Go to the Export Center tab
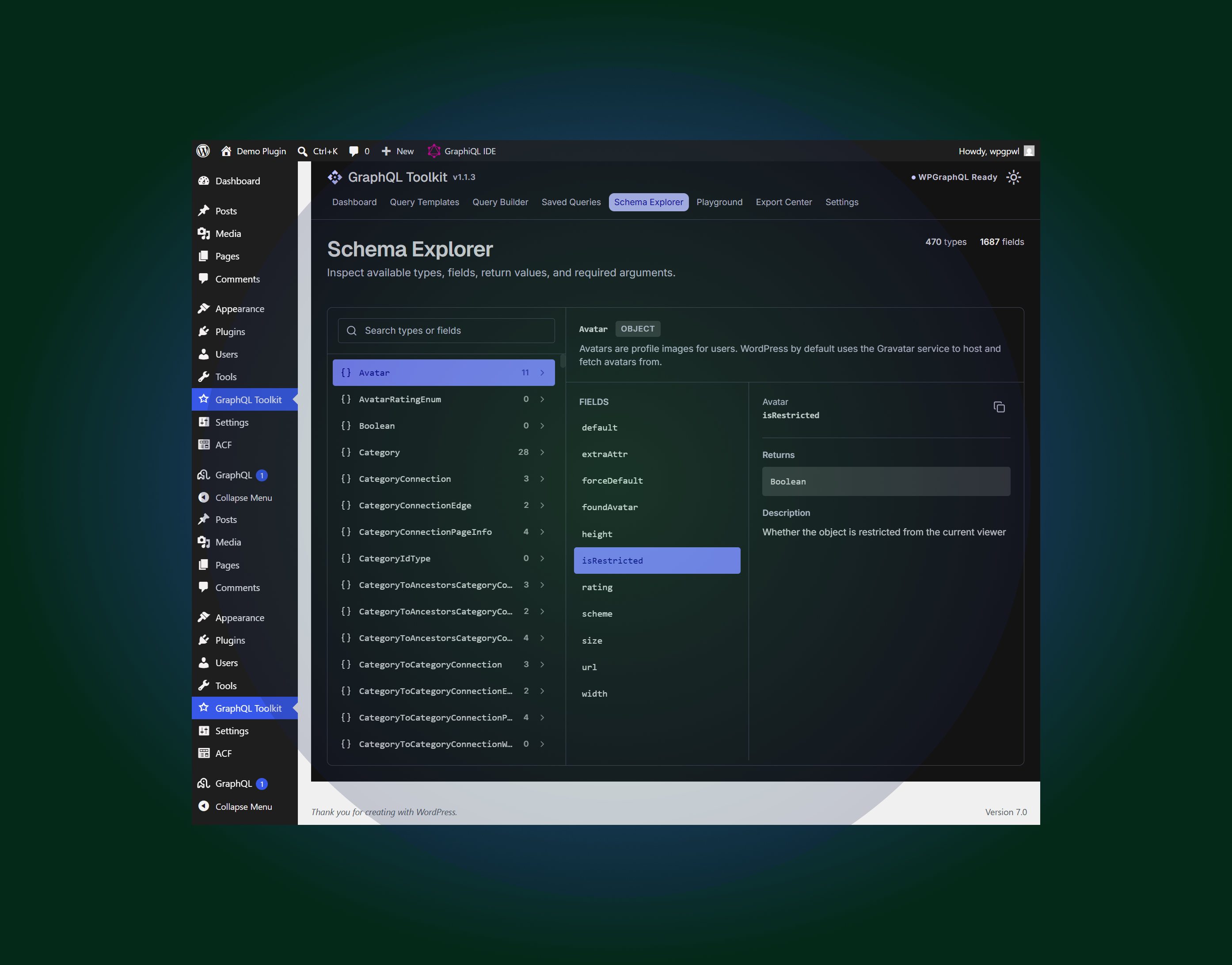This screenshot has width=1232, height=965. pyautogui.click(x=783, y=202)
